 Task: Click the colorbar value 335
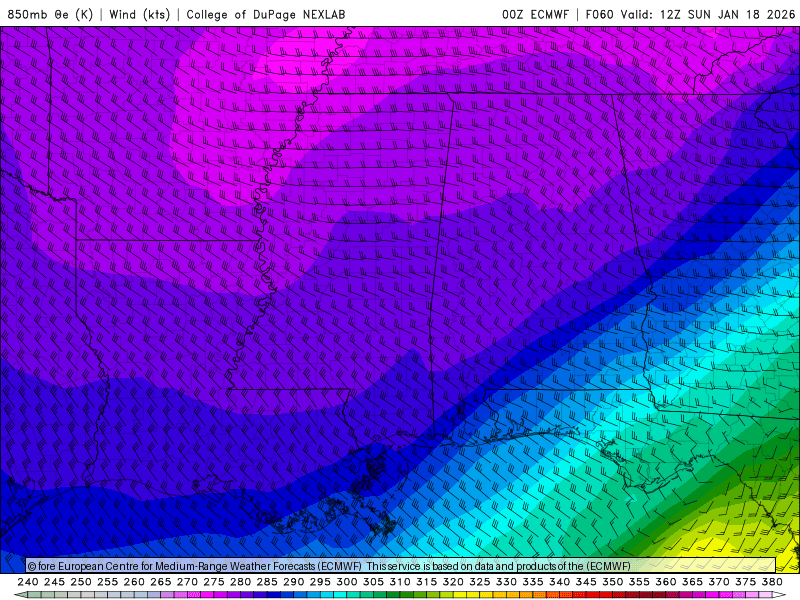[x=533, y=582]
